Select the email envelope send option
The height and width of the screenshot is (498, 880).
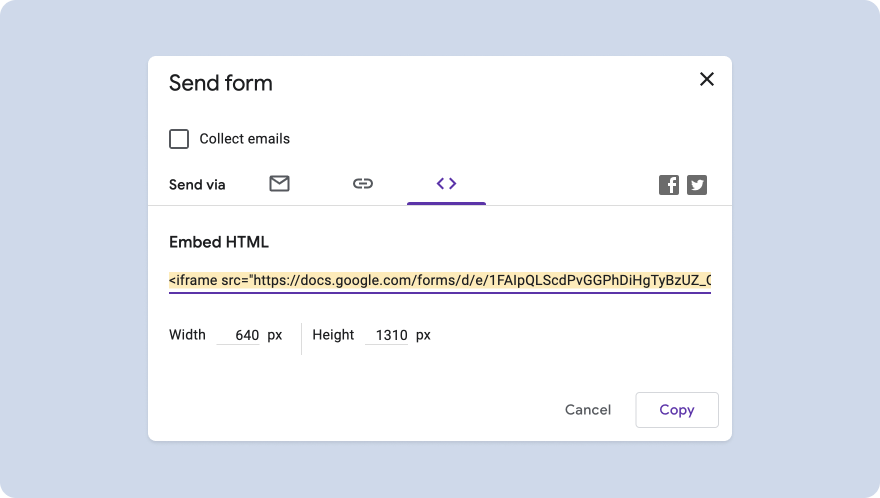279,184
